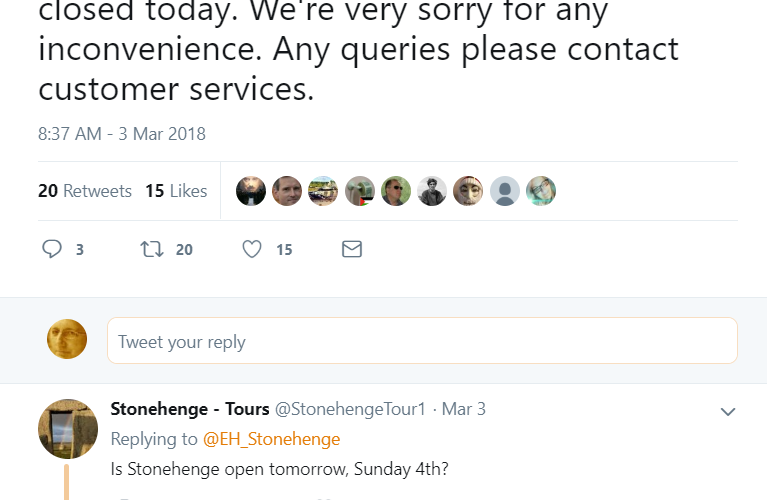Click the envelope direct message icon

(x=352, y=249)
